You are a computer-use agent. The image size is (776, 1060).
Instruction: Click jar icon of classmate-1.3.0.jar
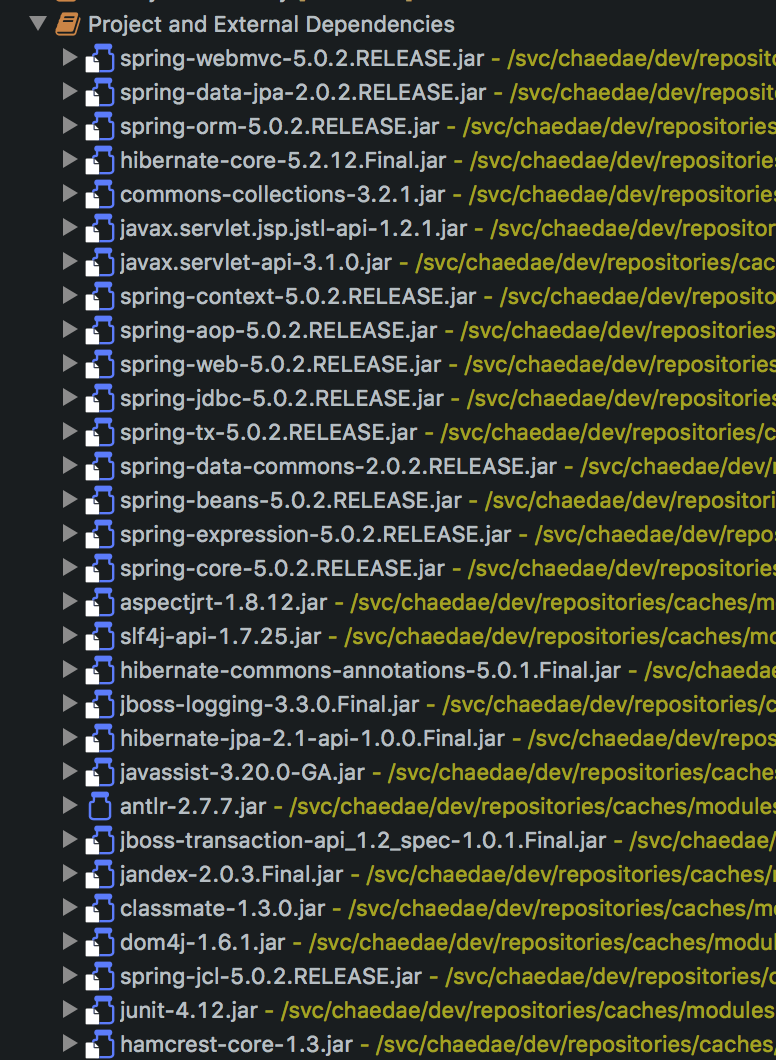point(100,908)
